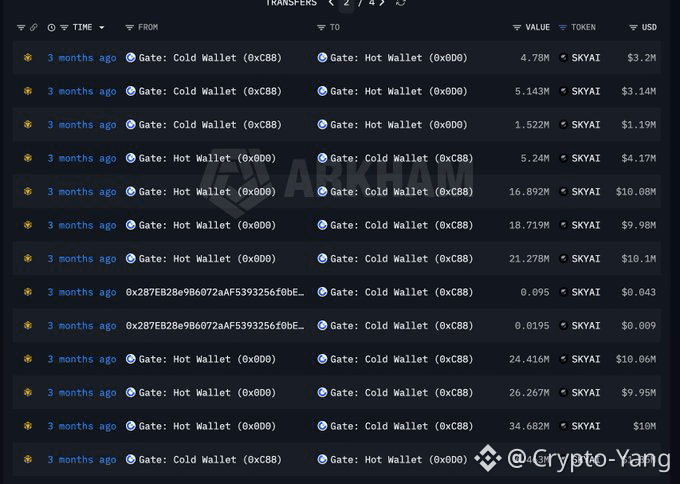The height and width of the screenshot is (484, 680).
Task: Open the timestamp link of the 16.892M transfer
Action: pos(82,192)
